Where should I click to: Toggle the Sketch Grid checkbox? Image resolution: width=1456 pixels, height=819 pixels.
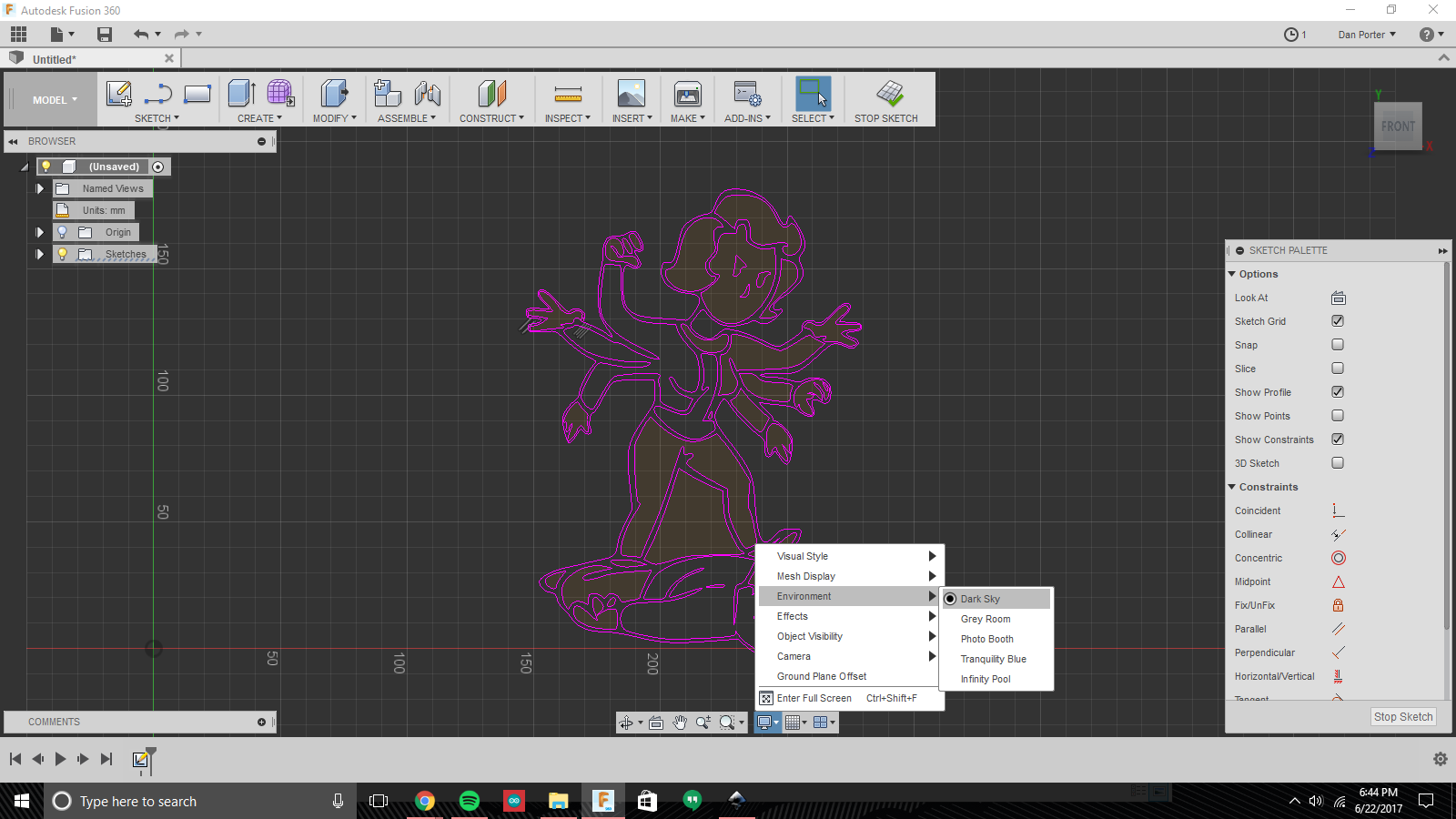point(1338,321)
